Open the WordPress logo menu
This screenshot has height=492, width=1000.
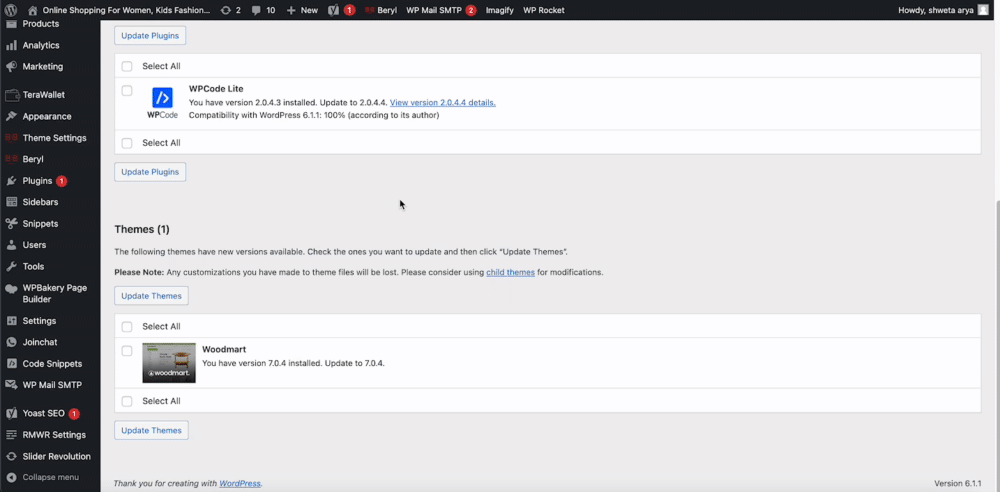point(11,10)
